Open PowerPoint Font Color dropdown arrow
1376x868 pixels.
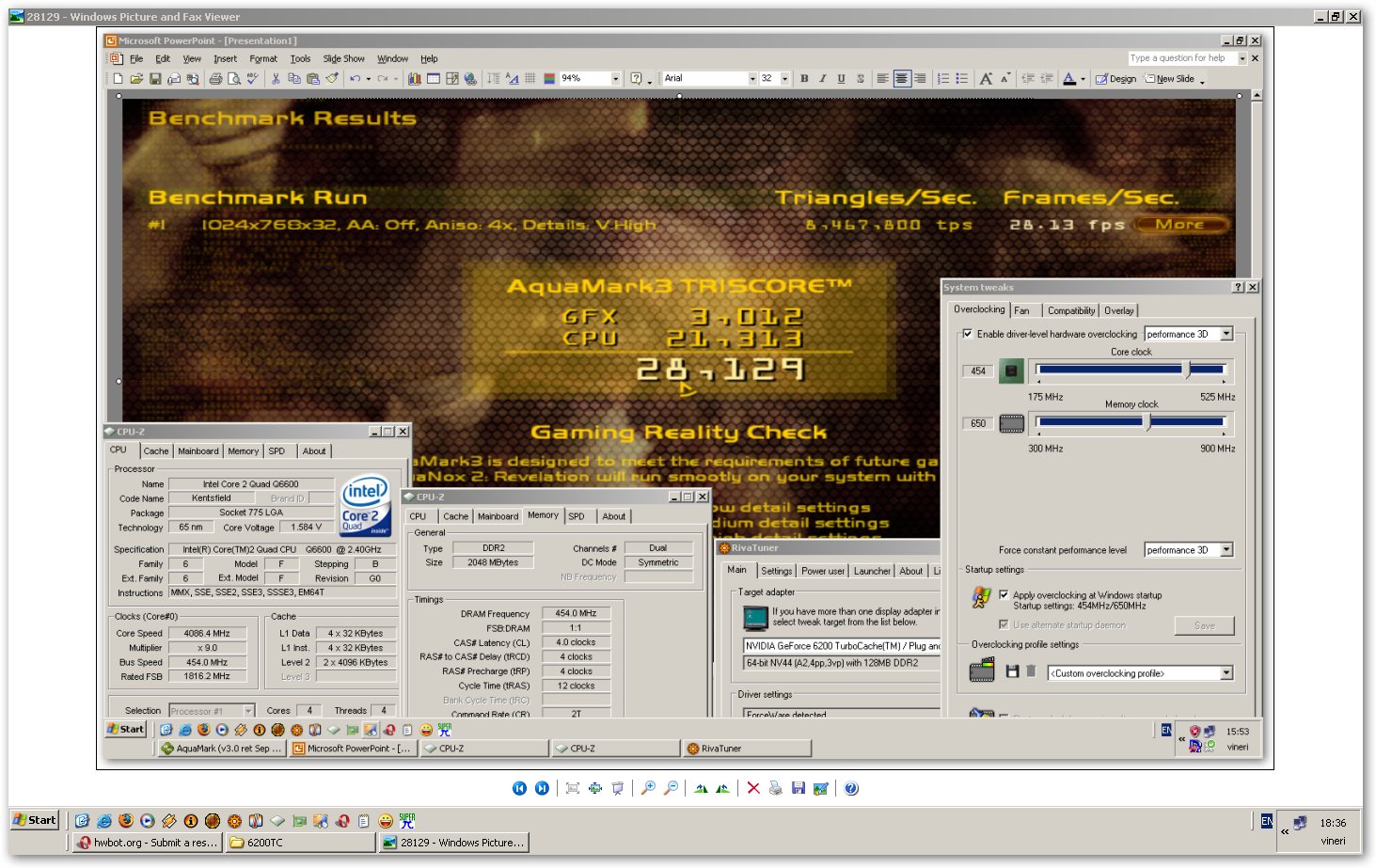click(1083, 79)
